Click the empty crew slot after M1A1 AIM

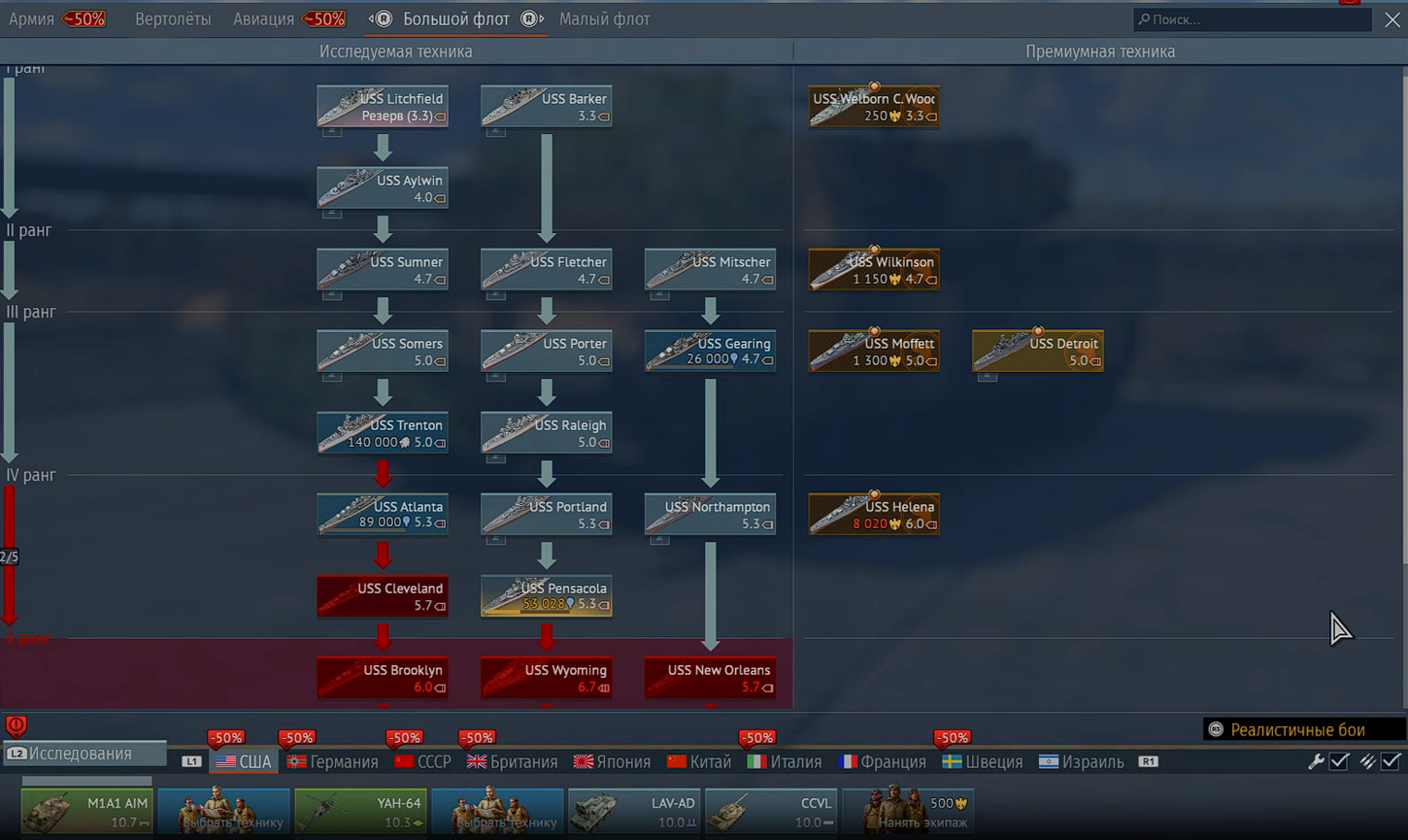coord(223,811)
